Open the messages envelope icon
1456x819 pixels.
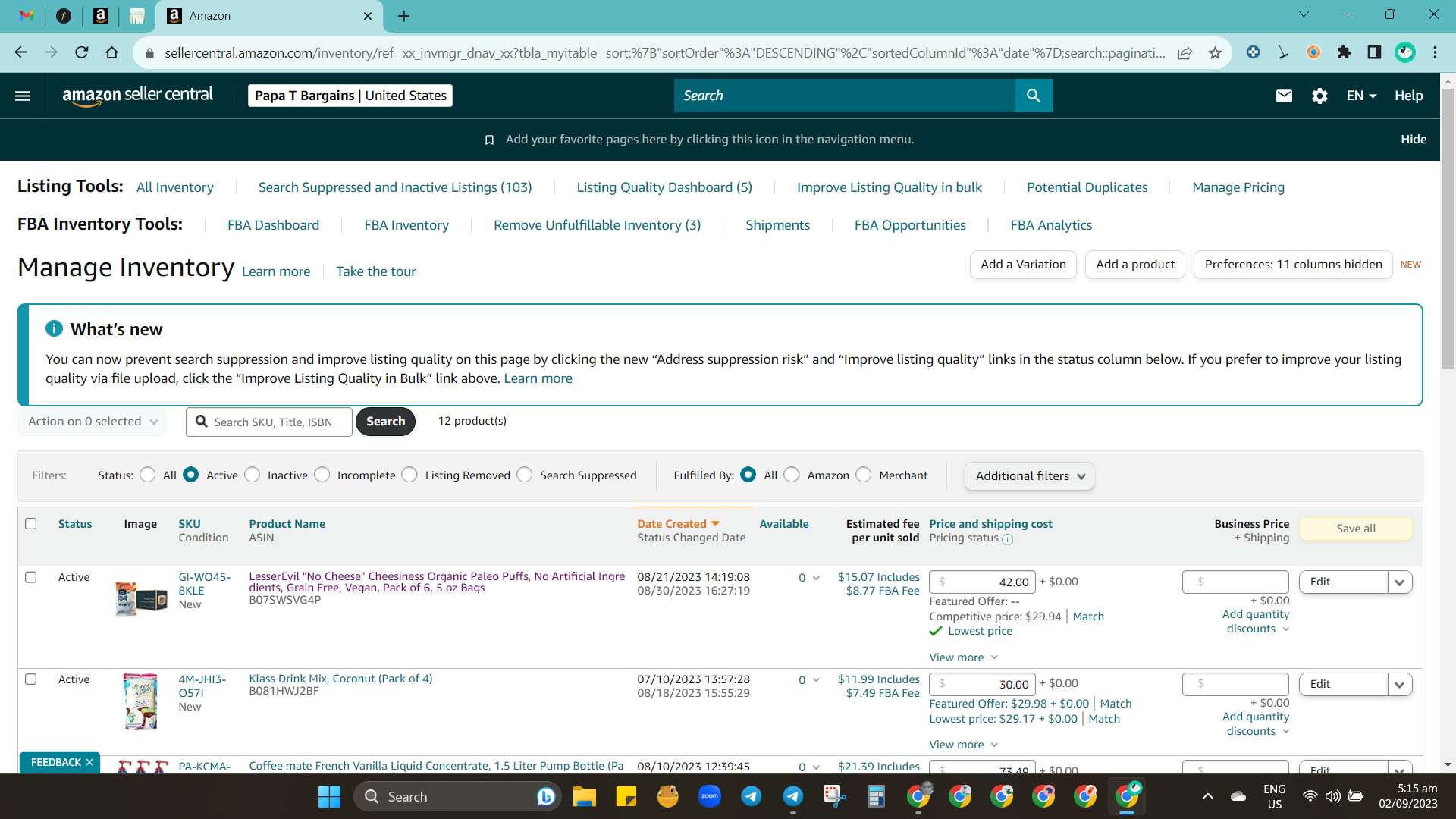pyautogui.click(x=1284, y=96)
